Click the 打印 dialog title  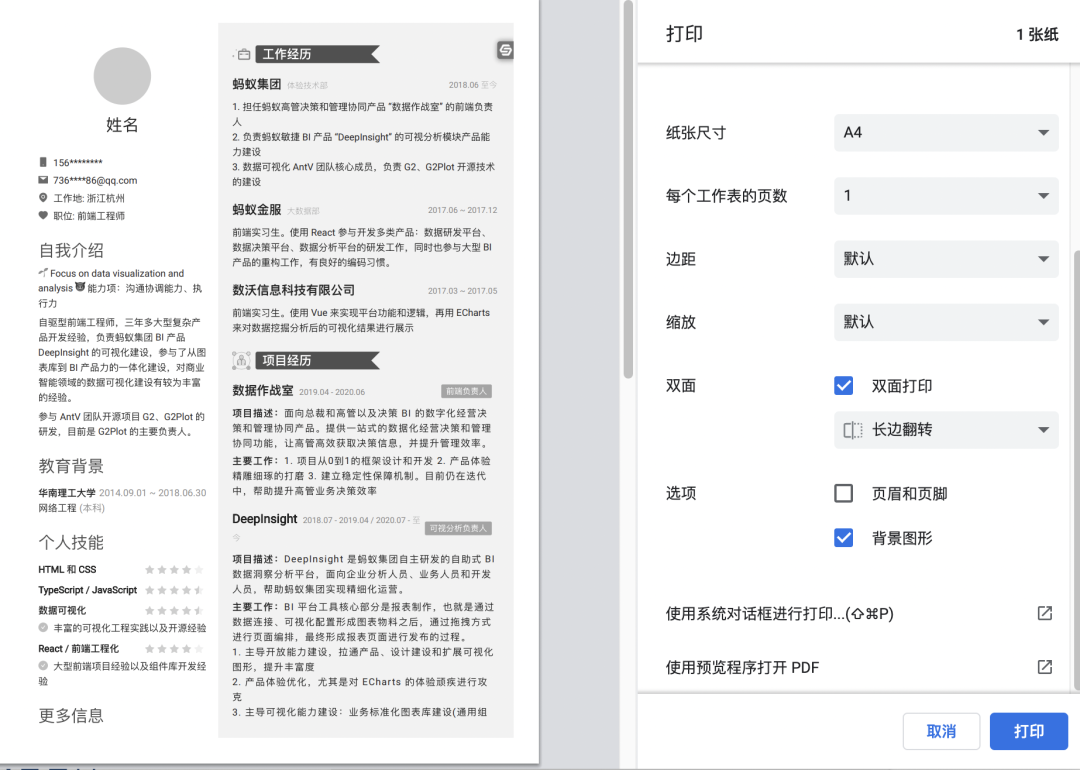(x=684, y=34)
